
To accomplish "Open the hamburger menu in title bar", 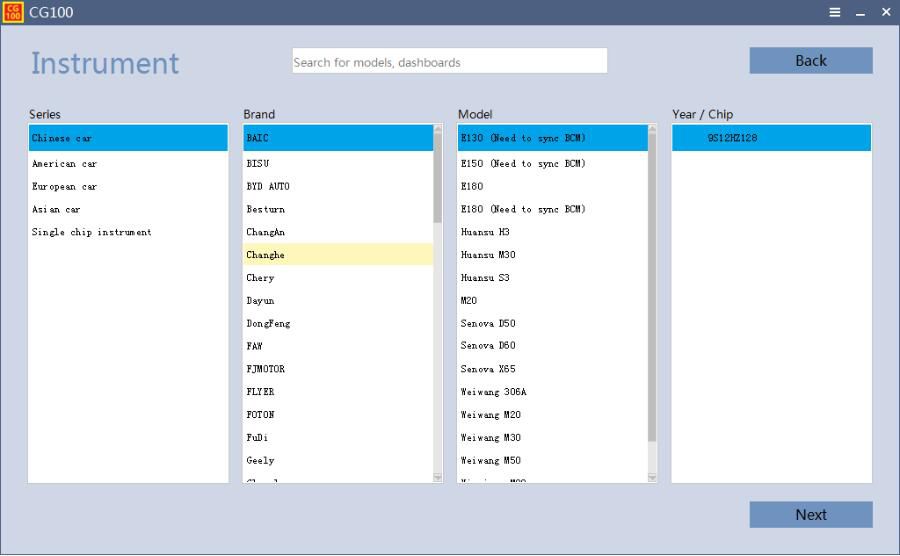I will (835, 12).
